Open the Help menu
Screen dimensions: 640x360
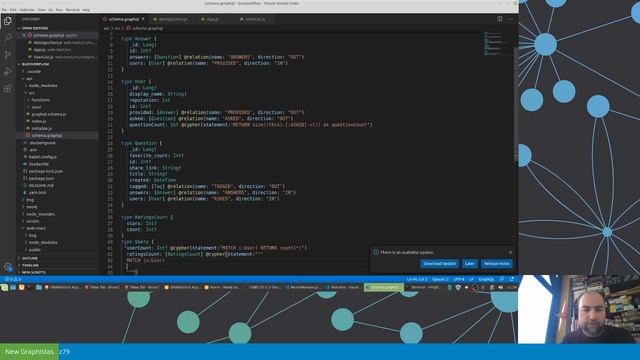point(86,10)
